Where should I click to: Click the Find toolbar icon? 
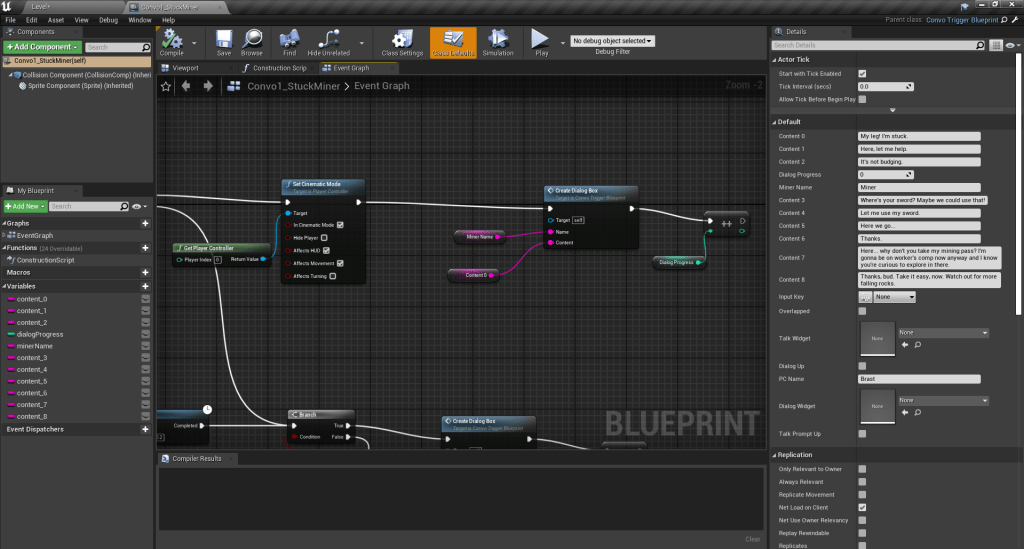click(289, 41)
